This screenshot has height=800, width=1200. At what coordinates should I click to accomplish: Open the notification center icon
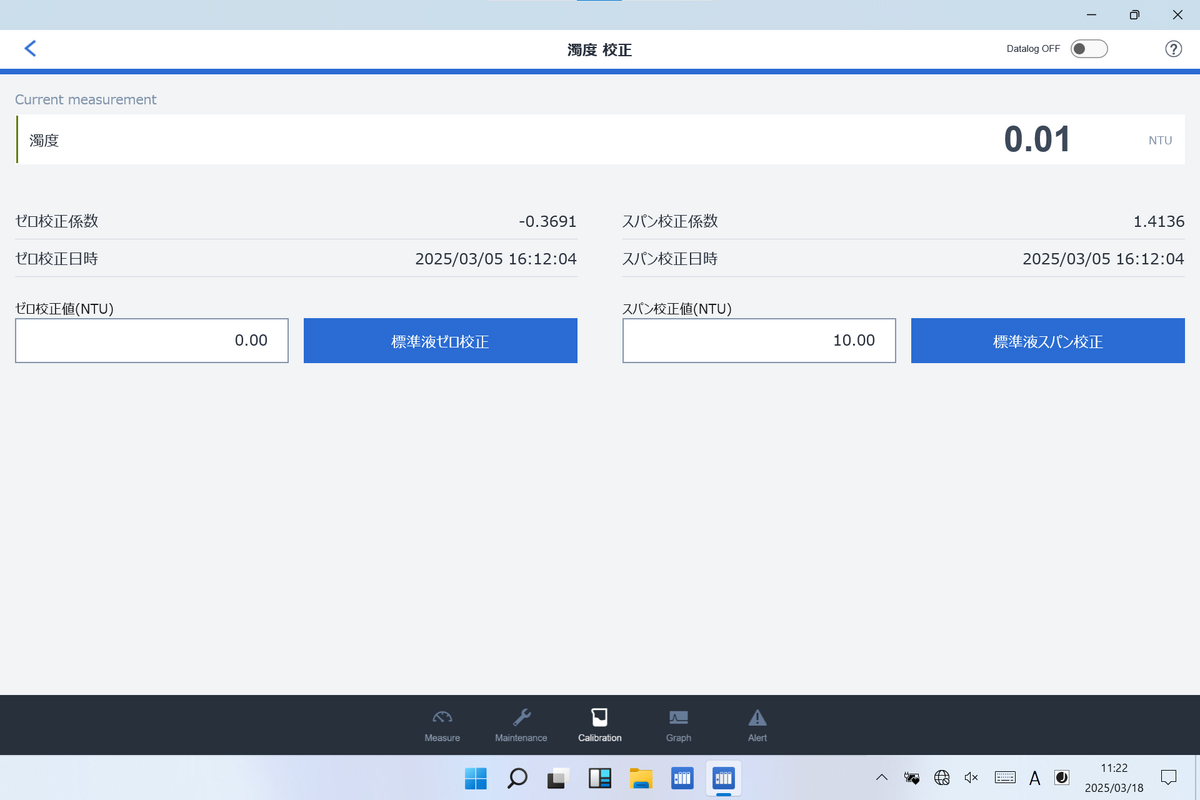[x=1168, y=777]
